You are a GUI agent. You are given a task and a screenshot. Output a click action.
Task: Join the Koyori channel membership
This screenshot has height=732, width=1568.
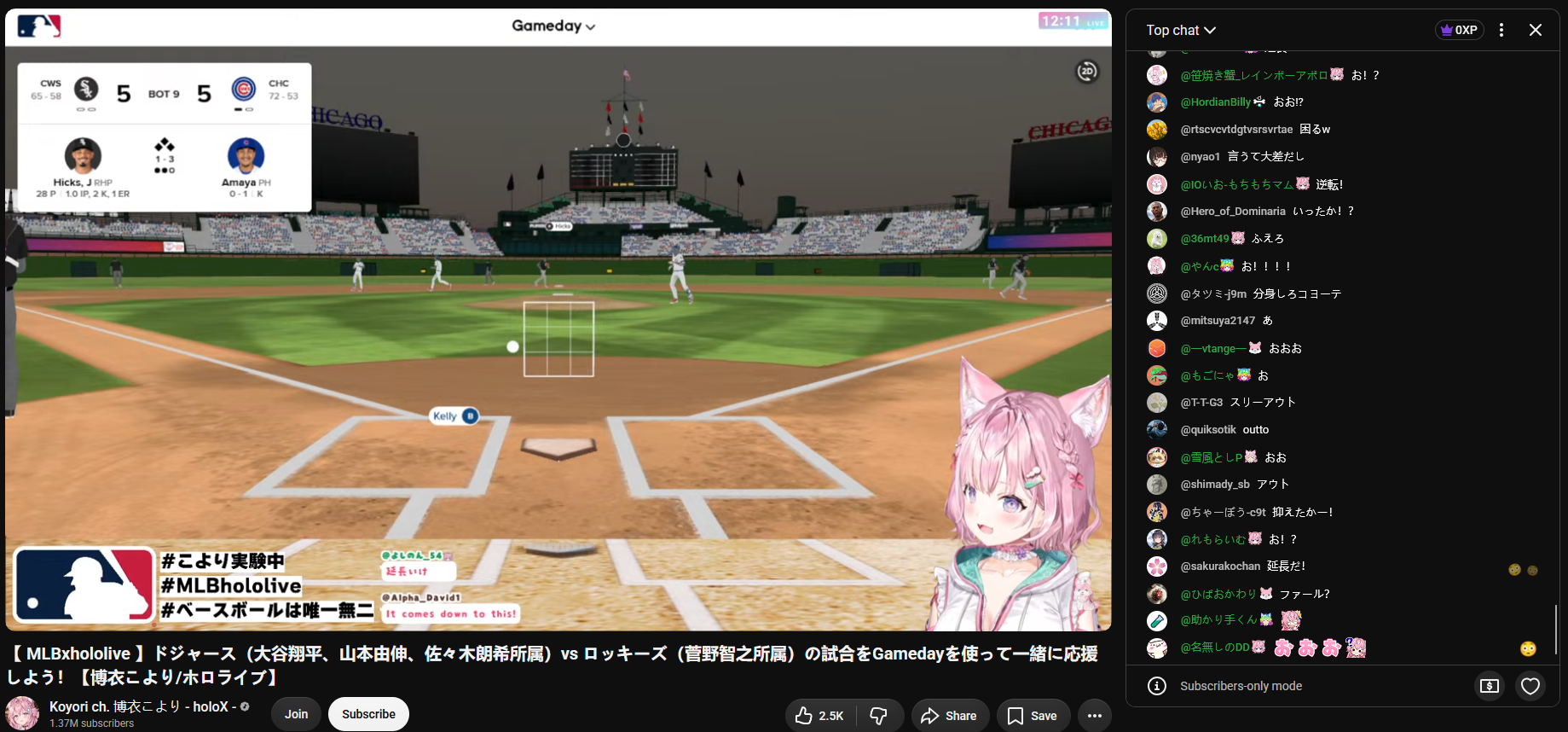coord(296,714)
